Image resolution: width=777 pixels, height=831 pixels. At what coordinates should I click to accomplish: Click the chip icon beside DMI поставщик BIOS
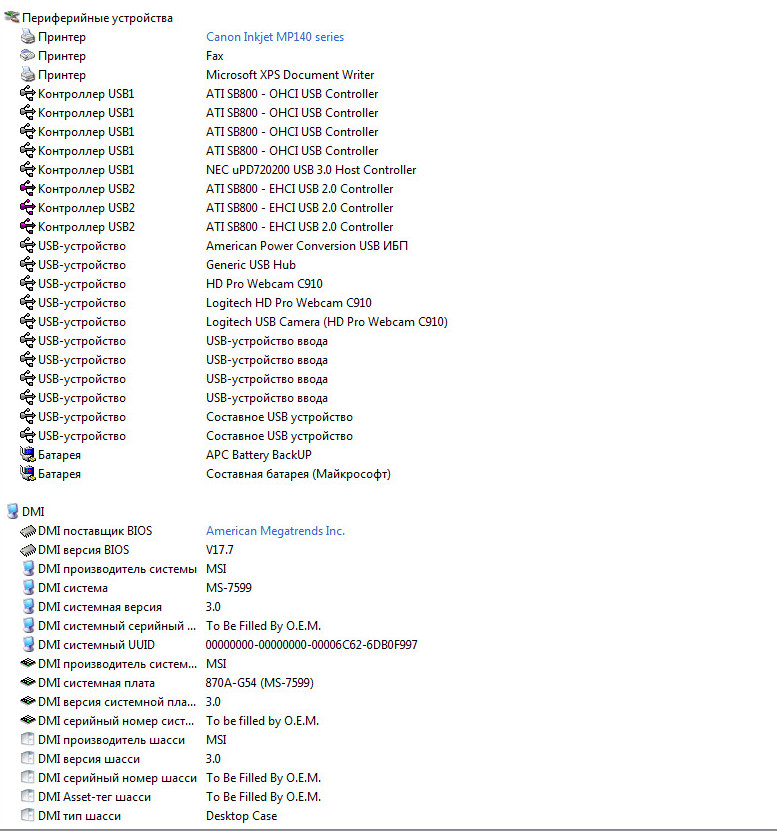(28, 531)
